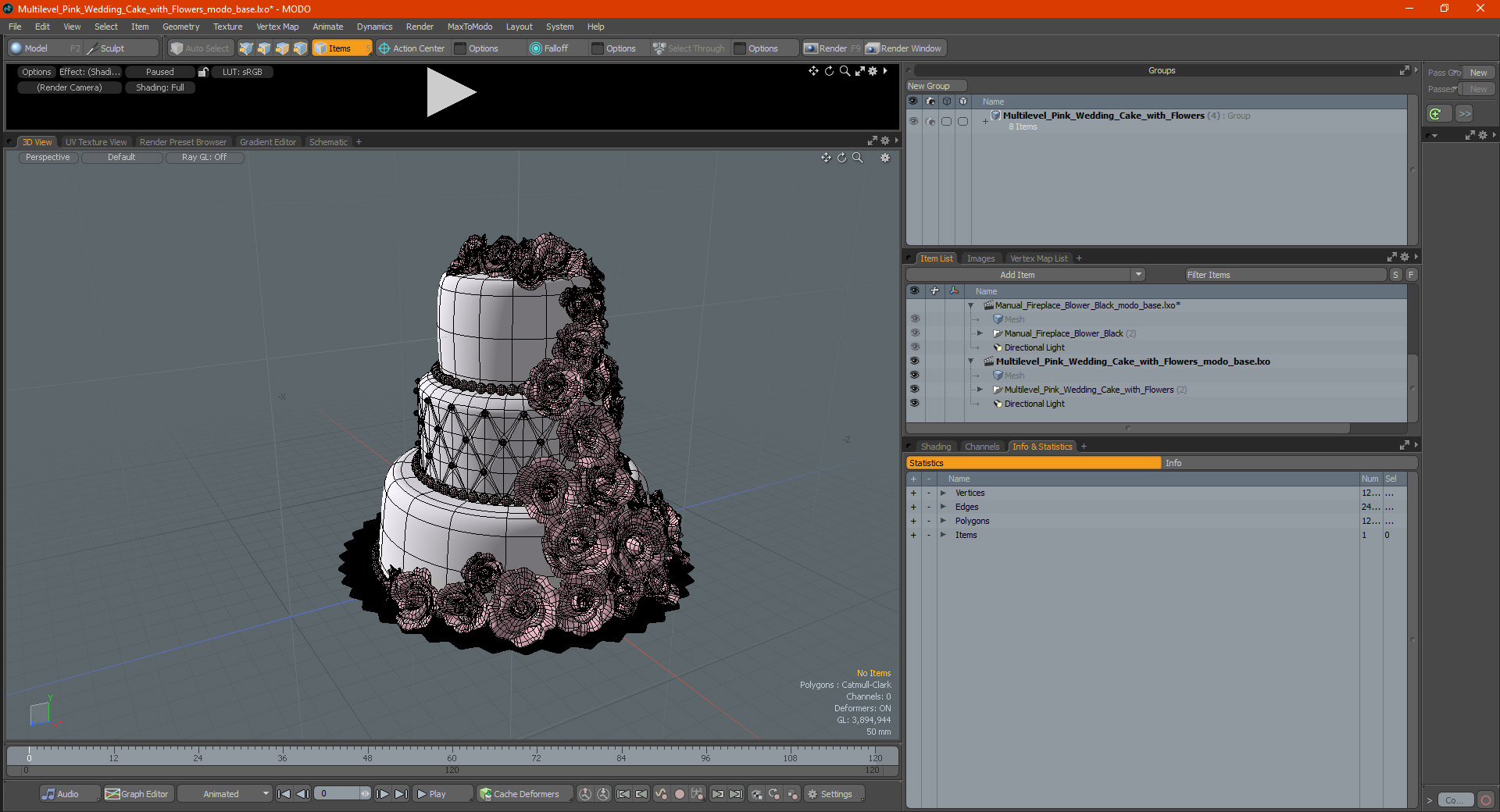Image resolution: width=1500 pixels, height=812 pixels.
Task: Toggle visibility of fireplace Directional Light
Action: [x=914, y=347]
